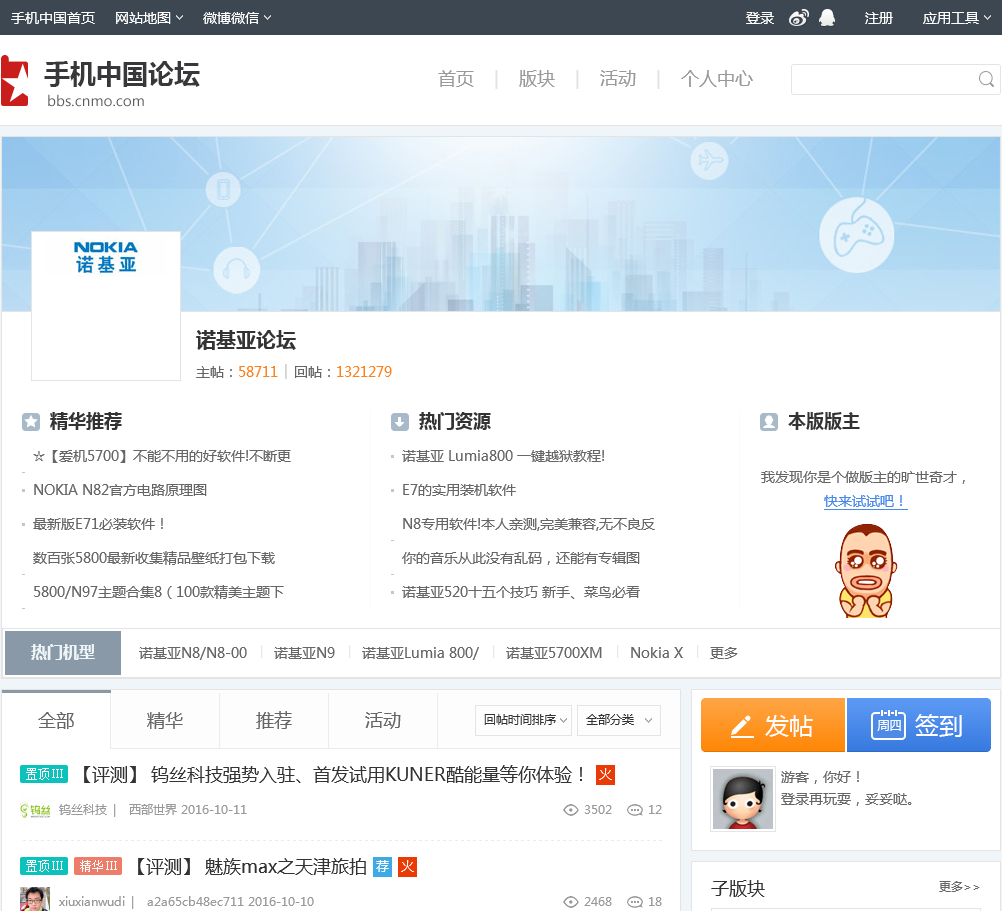Open NOKIA N82官方电路原理图 post

point(120,490)
